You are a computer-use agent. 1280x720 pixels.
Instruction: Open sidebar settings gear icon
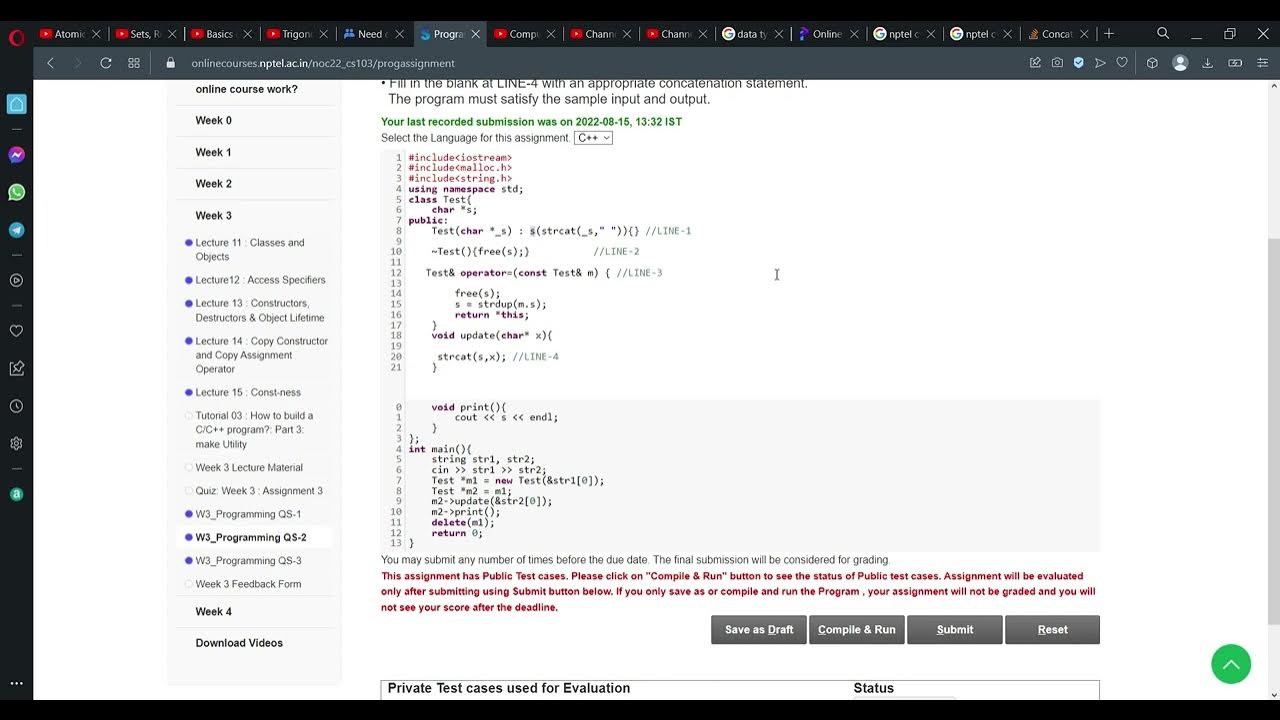pyautogui.click(x=17, y=443)
